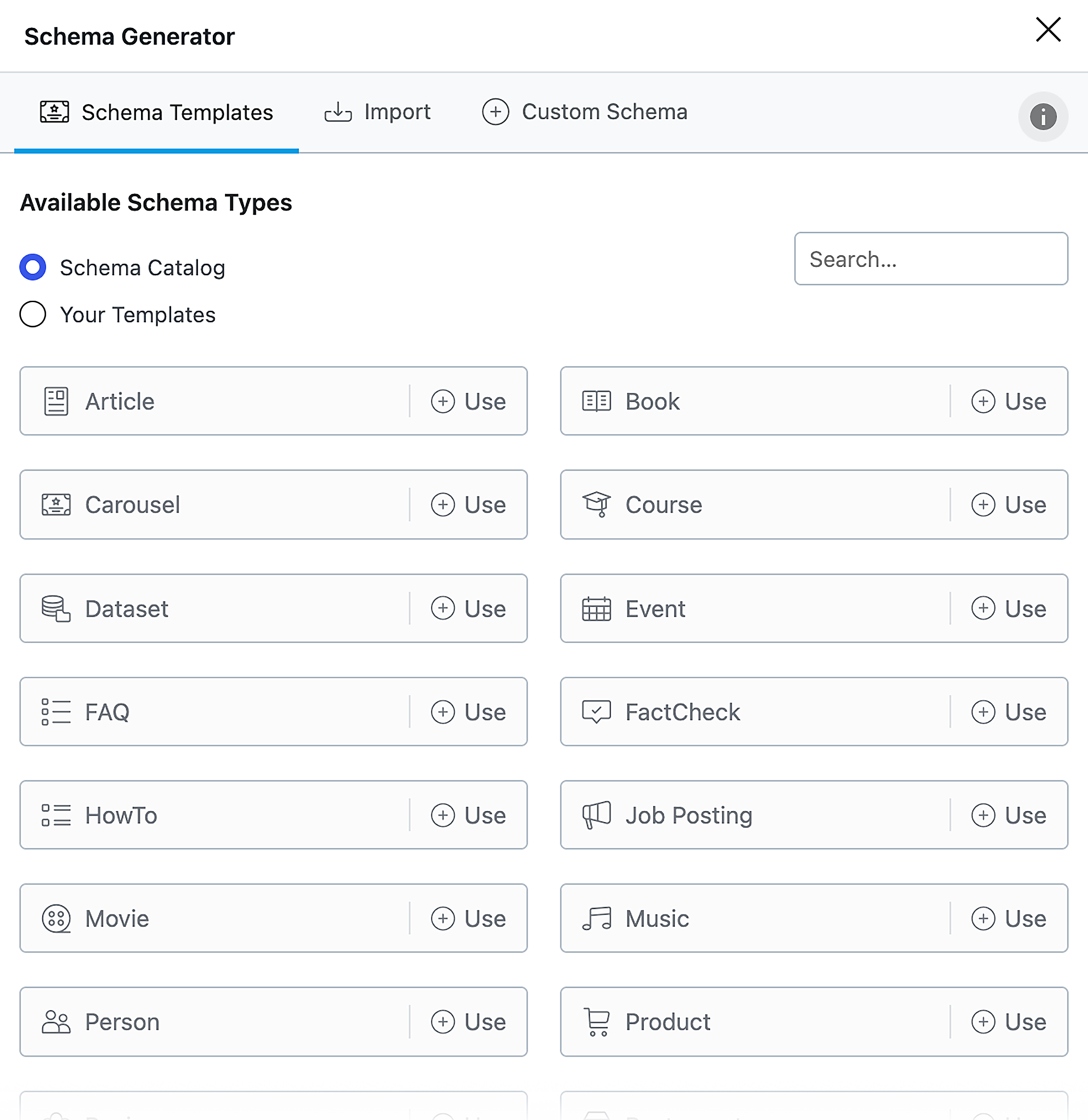Switch to the Import tab
The width and height of the screenshot is (1088, 1120).
pyautogui.click(x=378, y=112)
